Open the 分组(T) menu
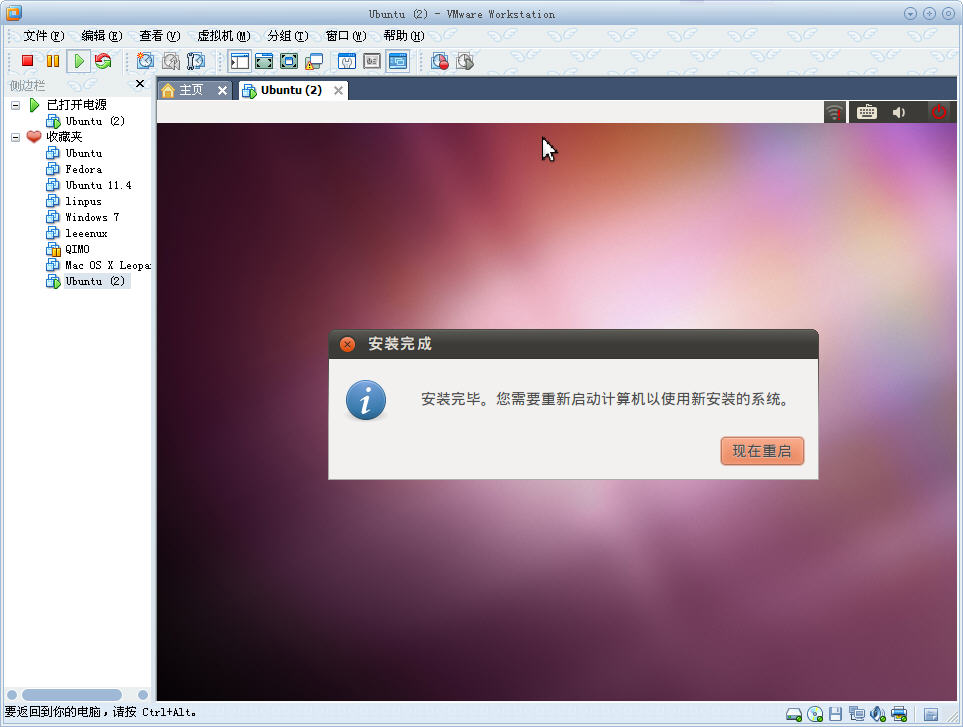This screenshot has height=727, width=963. [287, 36]
